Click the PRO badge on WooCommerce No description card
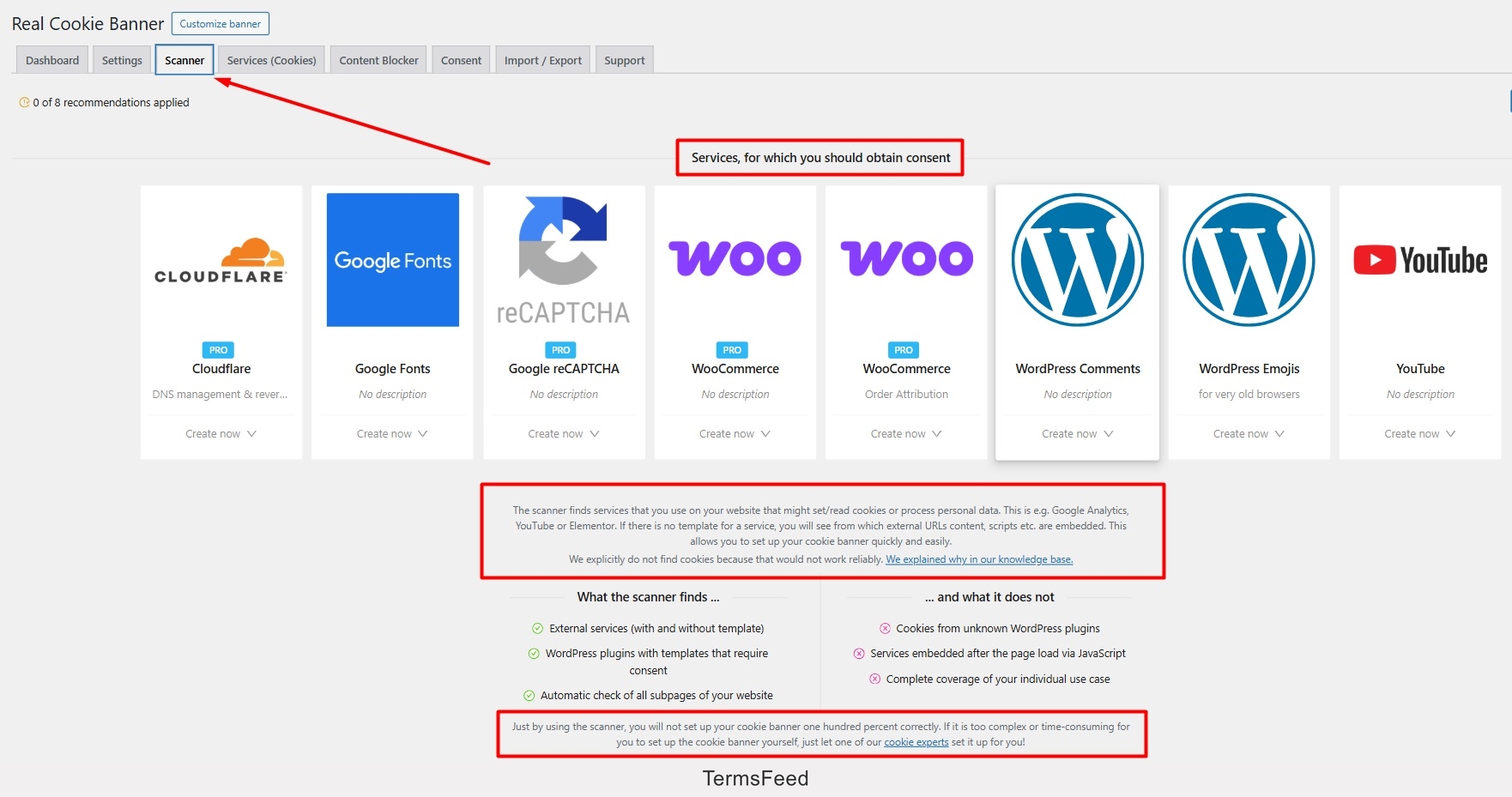 pos(732,350)
